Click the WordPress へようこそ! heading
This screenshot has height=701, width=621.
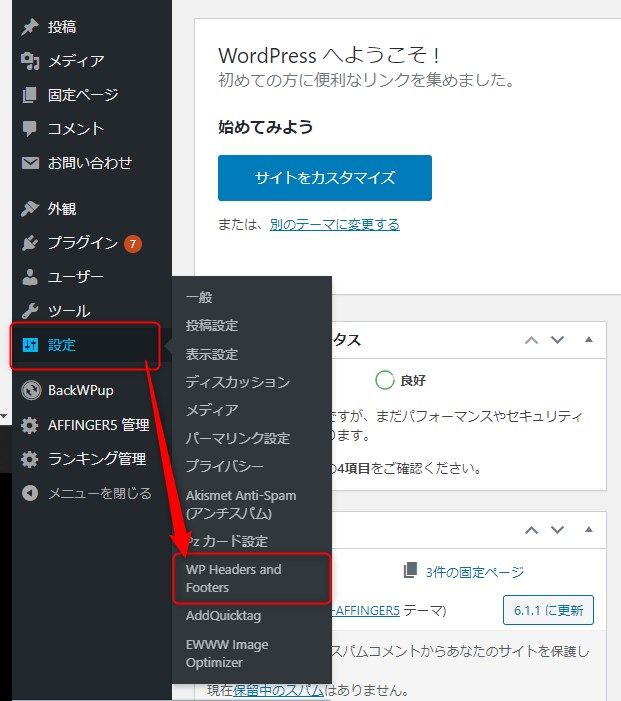[330, 56]
